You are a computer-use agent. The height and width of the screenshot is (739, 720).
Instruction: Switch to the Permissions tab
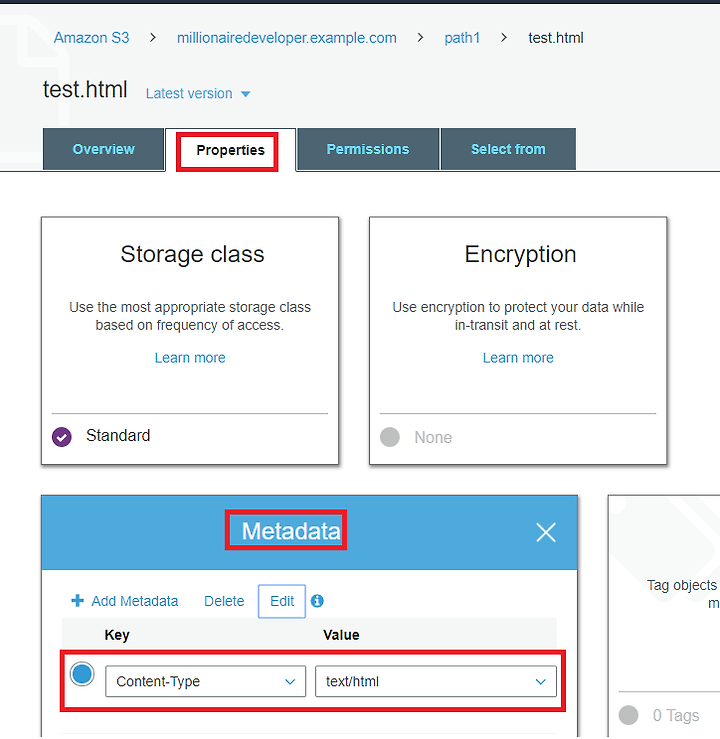368,149
